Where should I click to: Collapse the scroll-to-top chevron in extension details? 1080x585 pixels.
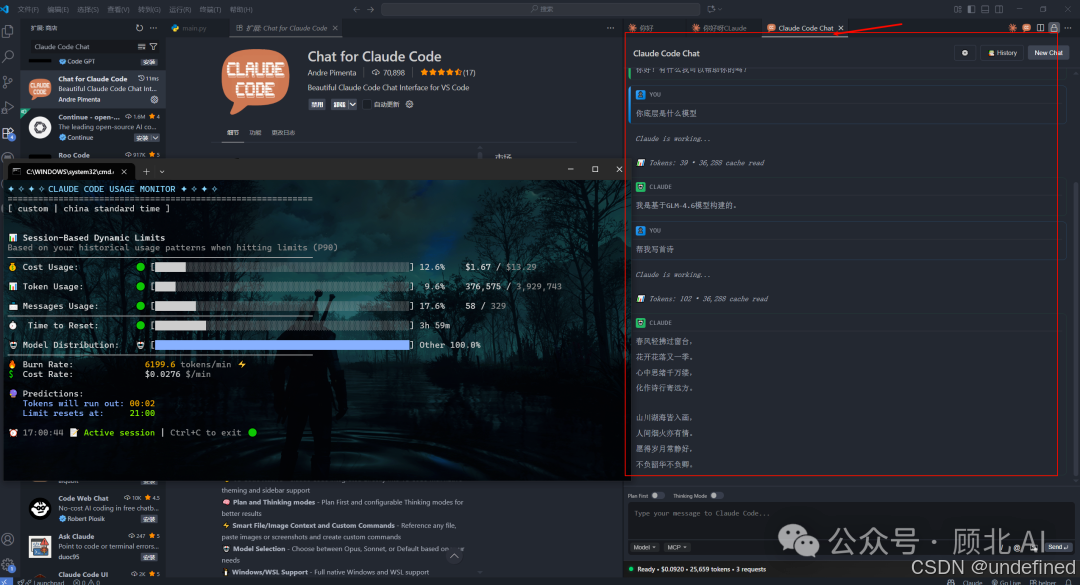point(454,555)
